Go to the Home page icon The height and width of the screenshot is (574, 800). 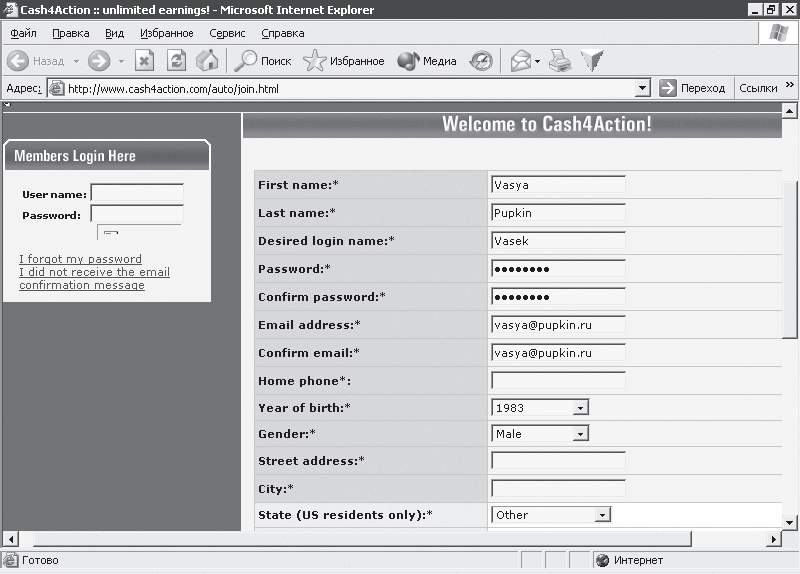click(x=207, y=61)
